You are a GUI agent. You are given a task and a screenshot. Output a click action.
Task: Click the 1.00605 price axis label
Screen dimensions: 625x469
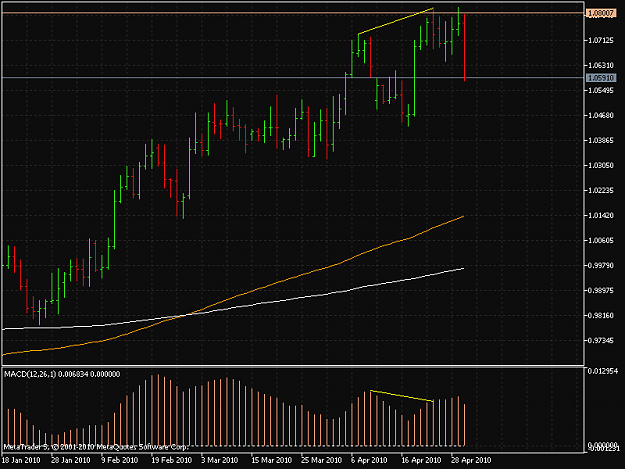click(601, 240)
